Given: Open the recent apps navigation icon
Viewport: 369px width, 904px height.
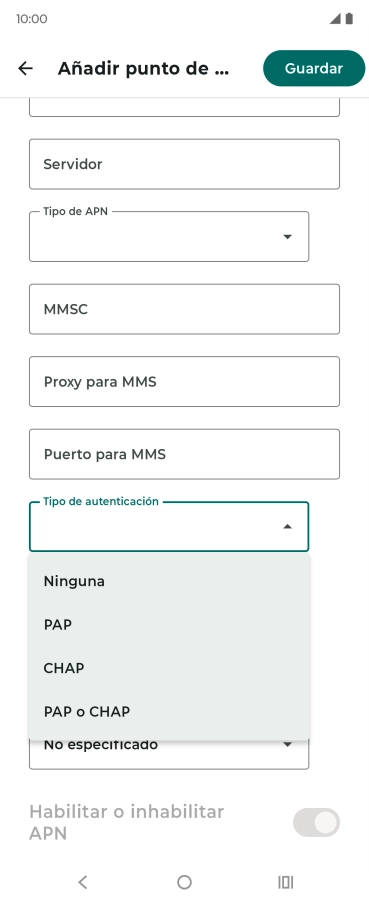Looking at the screenshot, I should point(286,882).
